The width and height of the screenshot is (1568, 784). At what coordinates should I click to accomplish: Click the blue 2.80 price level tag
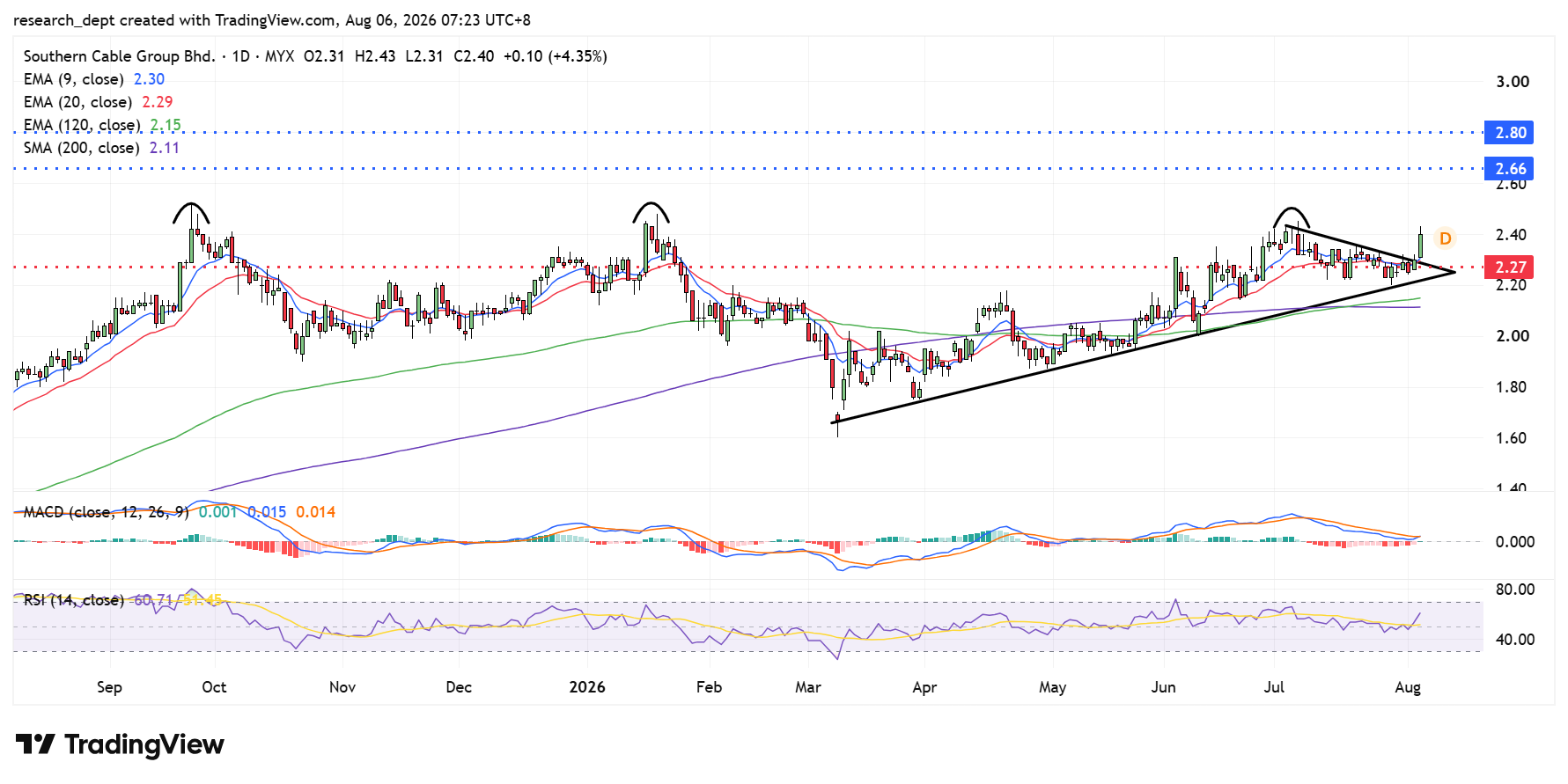coord(1509,133)
